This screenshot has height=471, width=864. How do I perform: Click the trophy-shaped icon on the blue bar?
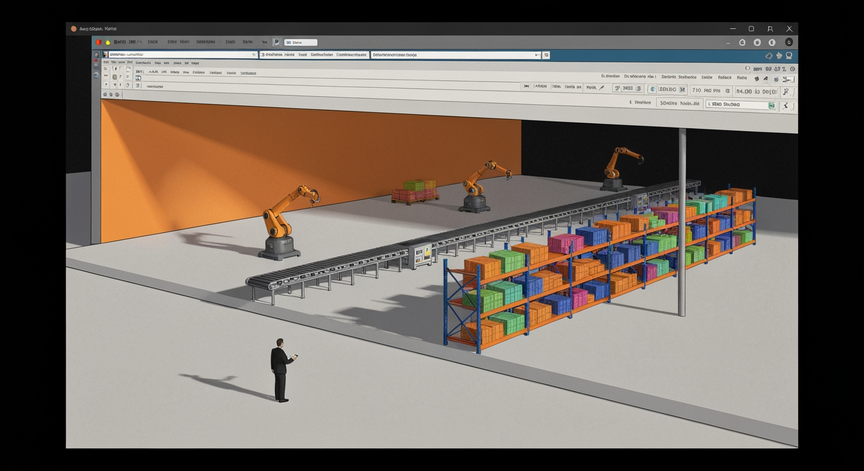tap(789, 56)
